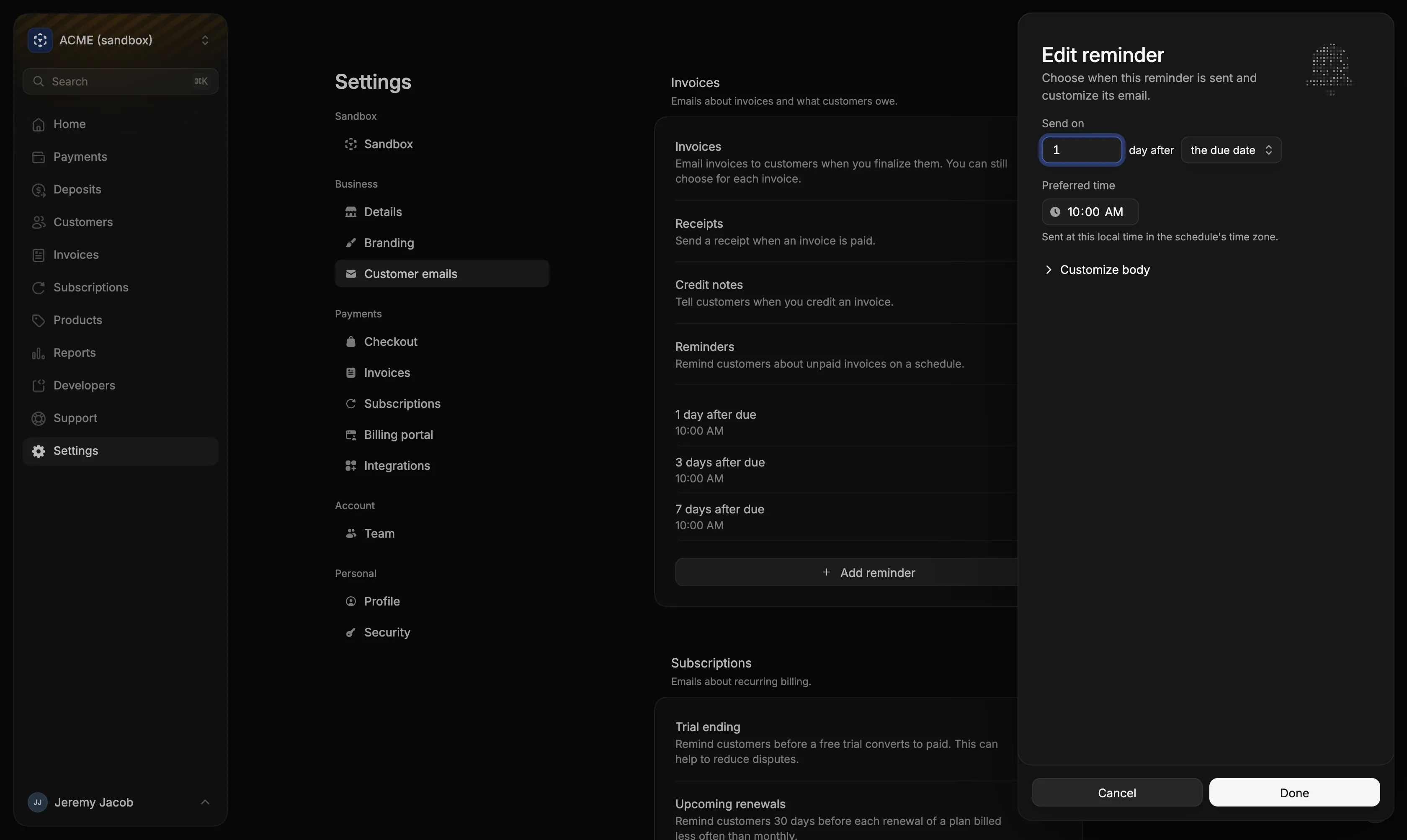
Task: Click the Developers icon
Action: (x=38, y=386)
